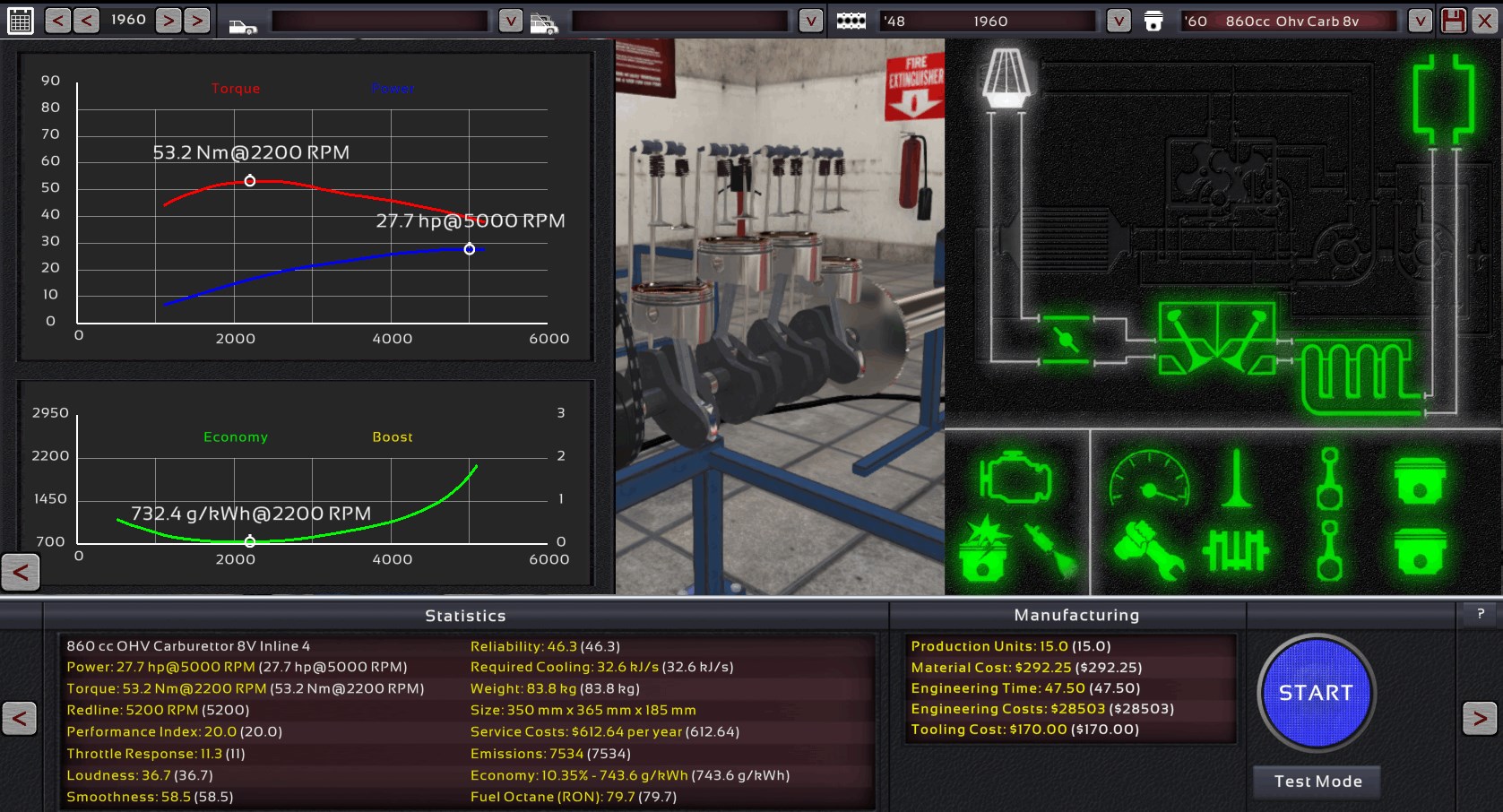Advance the year 1960 by one step

click(168, 20)
